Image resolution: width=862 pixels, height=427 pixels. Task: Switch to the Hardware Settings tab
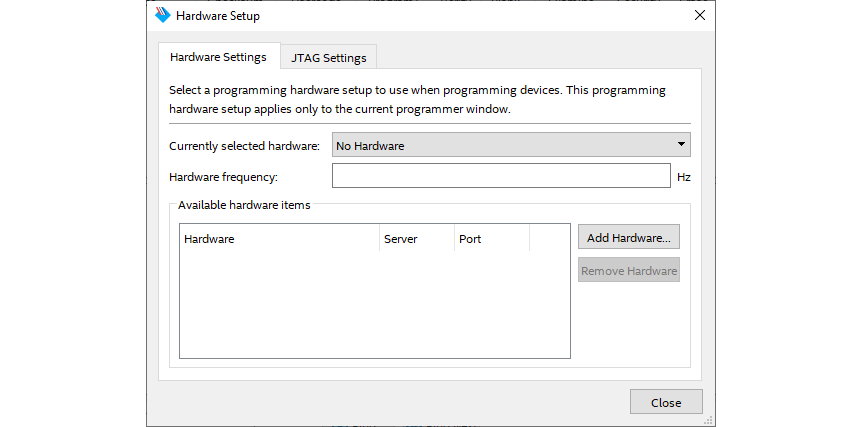(x=218, y=57)
